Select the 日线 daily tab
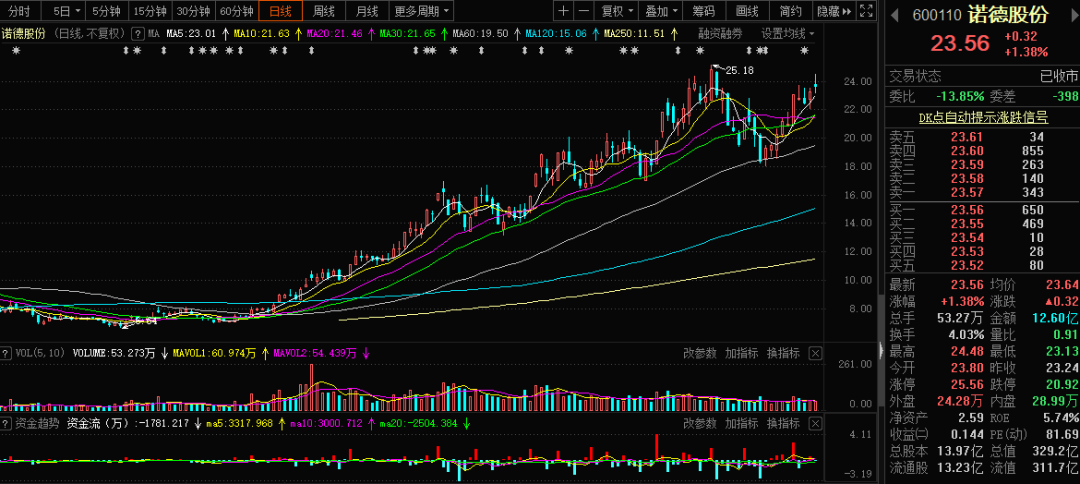This screenshot has width=1080, height=484. pyautogui.click(x=280, y=11)
